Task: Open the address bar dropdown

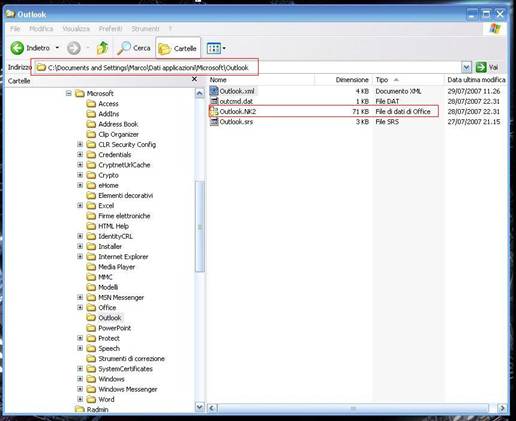Action: (x=466, y=68)
